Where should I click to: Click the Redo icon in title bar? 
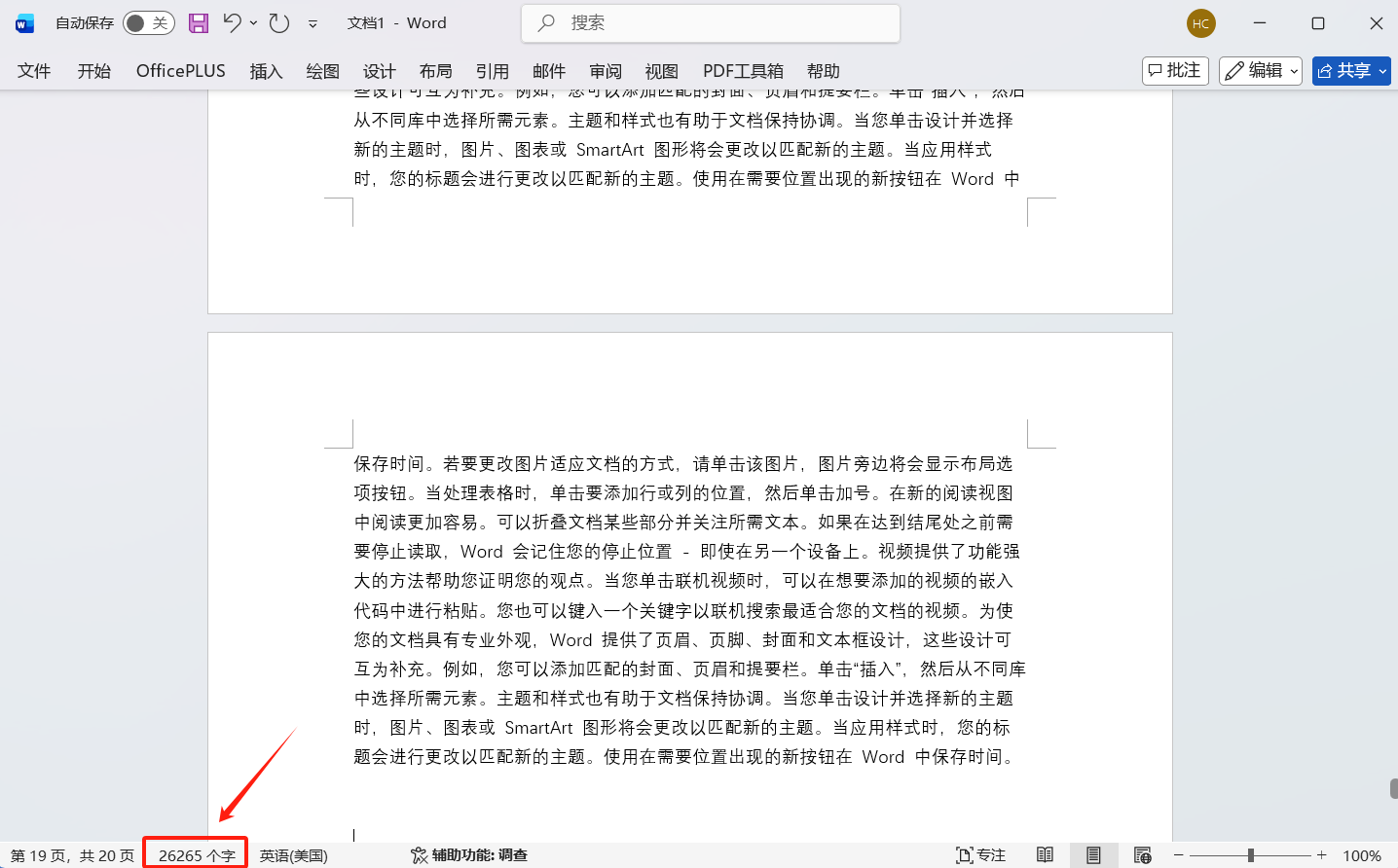click(279, 23)
